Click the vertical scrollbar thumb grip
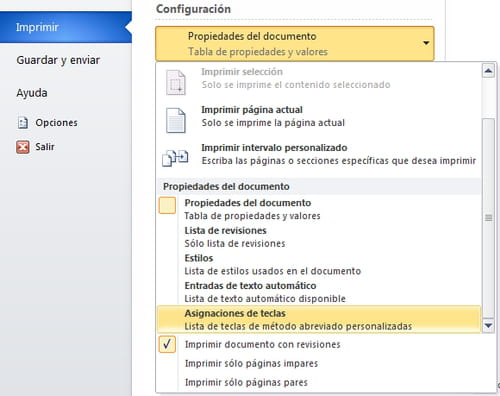Image resolution: width=500 pixels, height=396 pixels. point(488,218)
